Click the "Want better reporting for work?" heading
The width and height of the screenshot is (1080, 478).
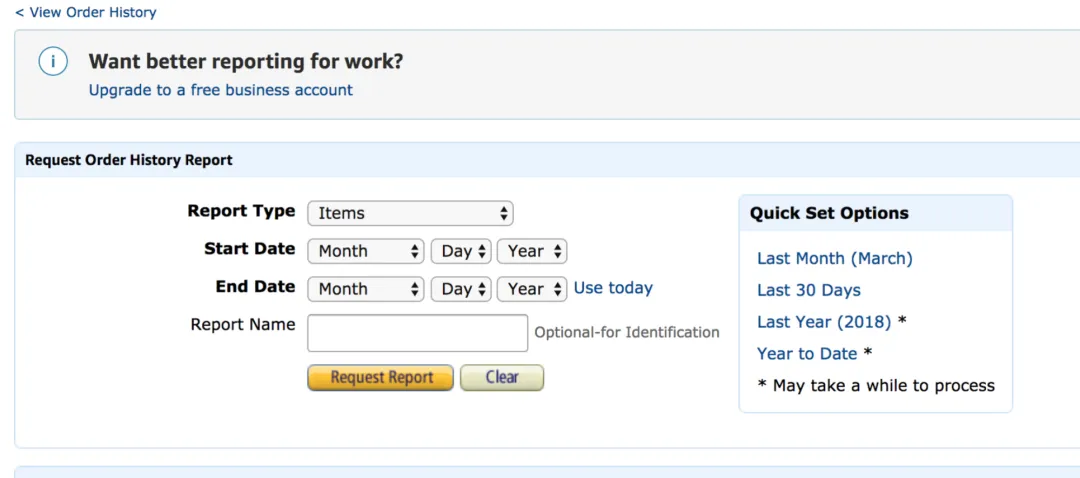coord(246,61)
